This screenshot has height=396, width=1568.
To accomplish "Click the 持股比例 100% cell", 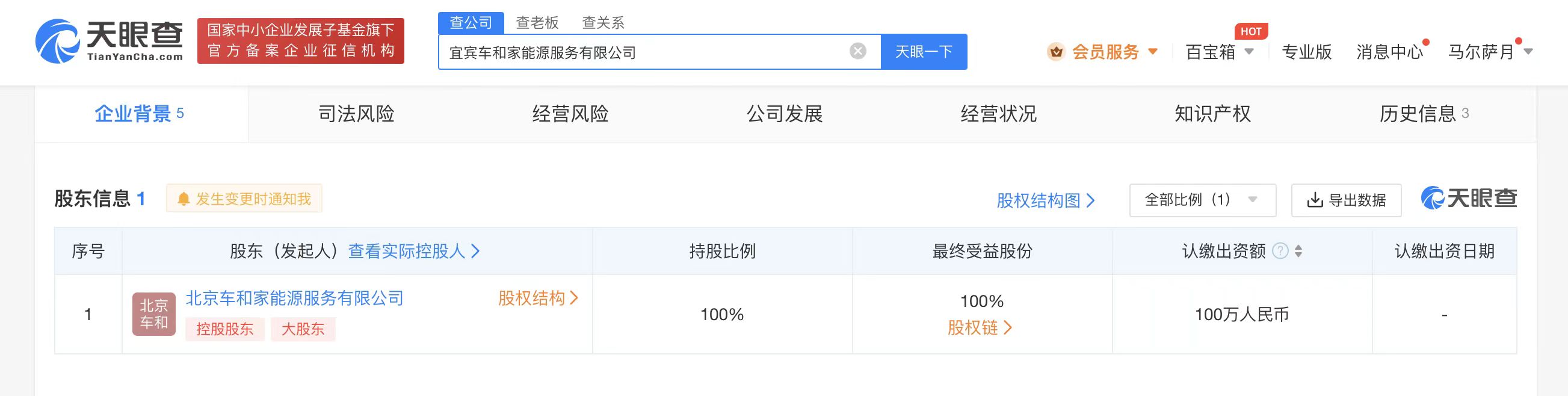I will coord(722,314).
